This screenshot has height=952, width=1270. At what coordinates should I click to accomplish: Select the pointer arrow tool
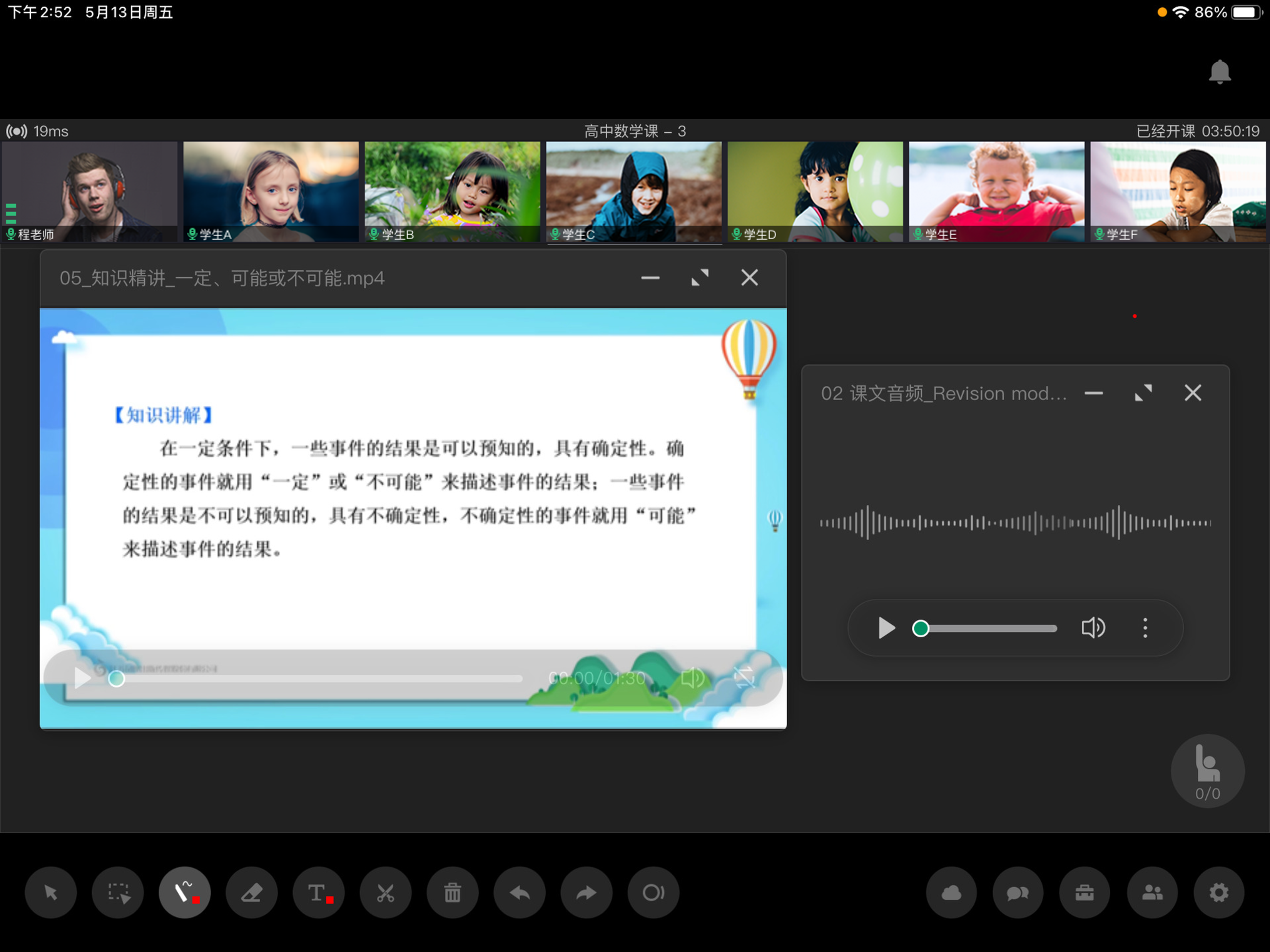(x=50, y=892)
